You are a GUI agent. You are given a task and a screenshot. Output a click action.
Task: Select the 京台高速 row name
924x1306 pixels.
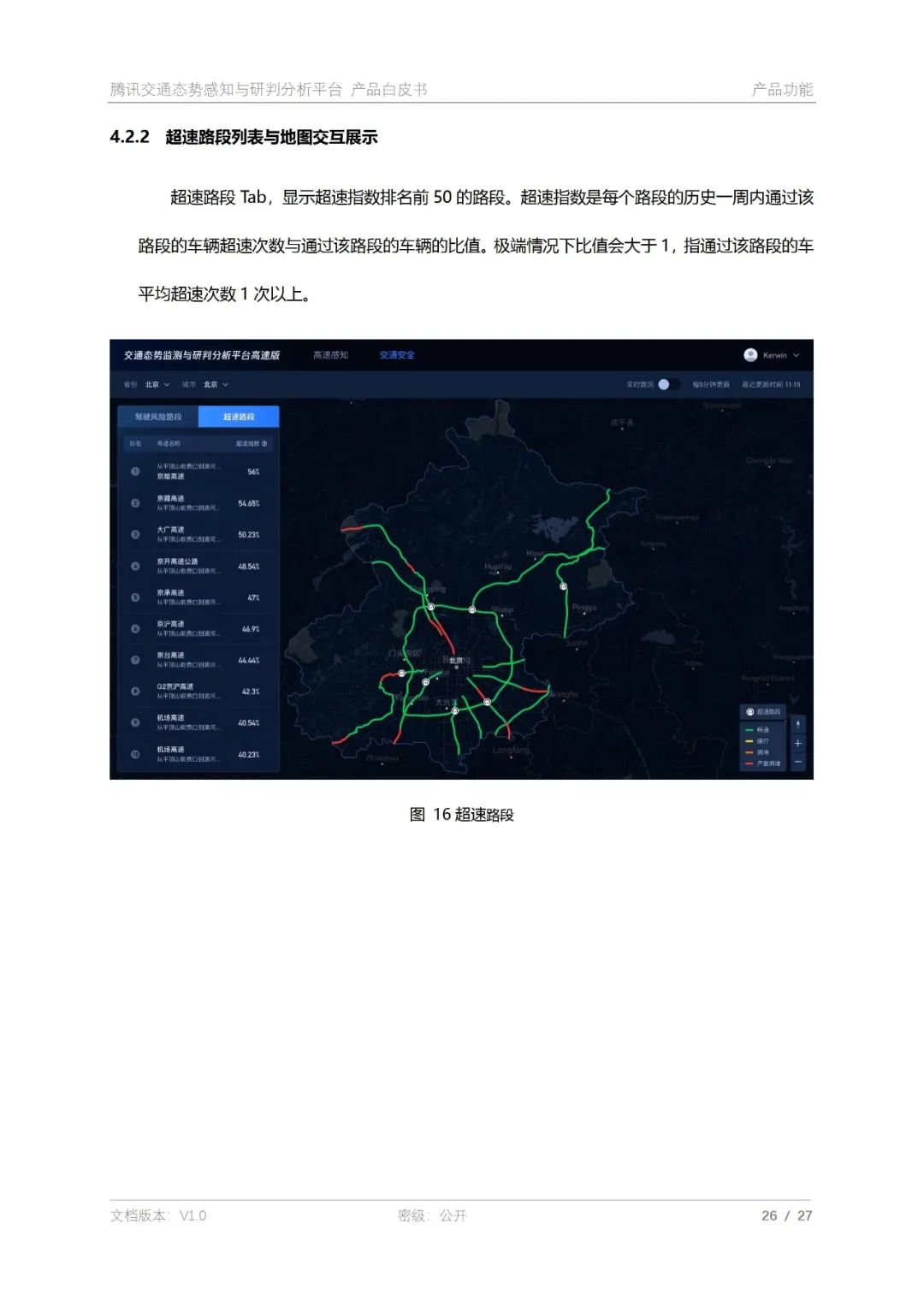pyautogui.click(x=170, y=655)
